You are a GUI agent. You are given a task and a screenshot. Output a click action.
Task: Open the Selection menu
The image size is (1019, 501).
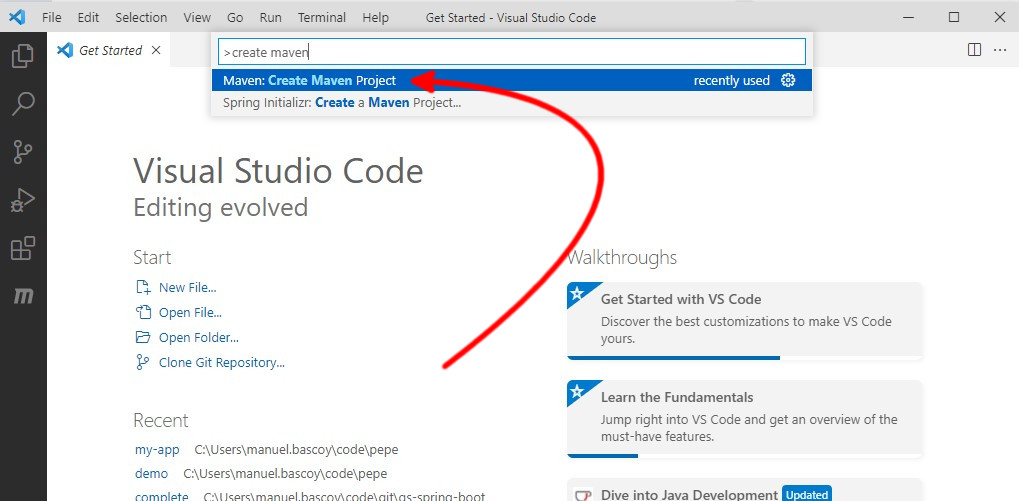point(141,17)
